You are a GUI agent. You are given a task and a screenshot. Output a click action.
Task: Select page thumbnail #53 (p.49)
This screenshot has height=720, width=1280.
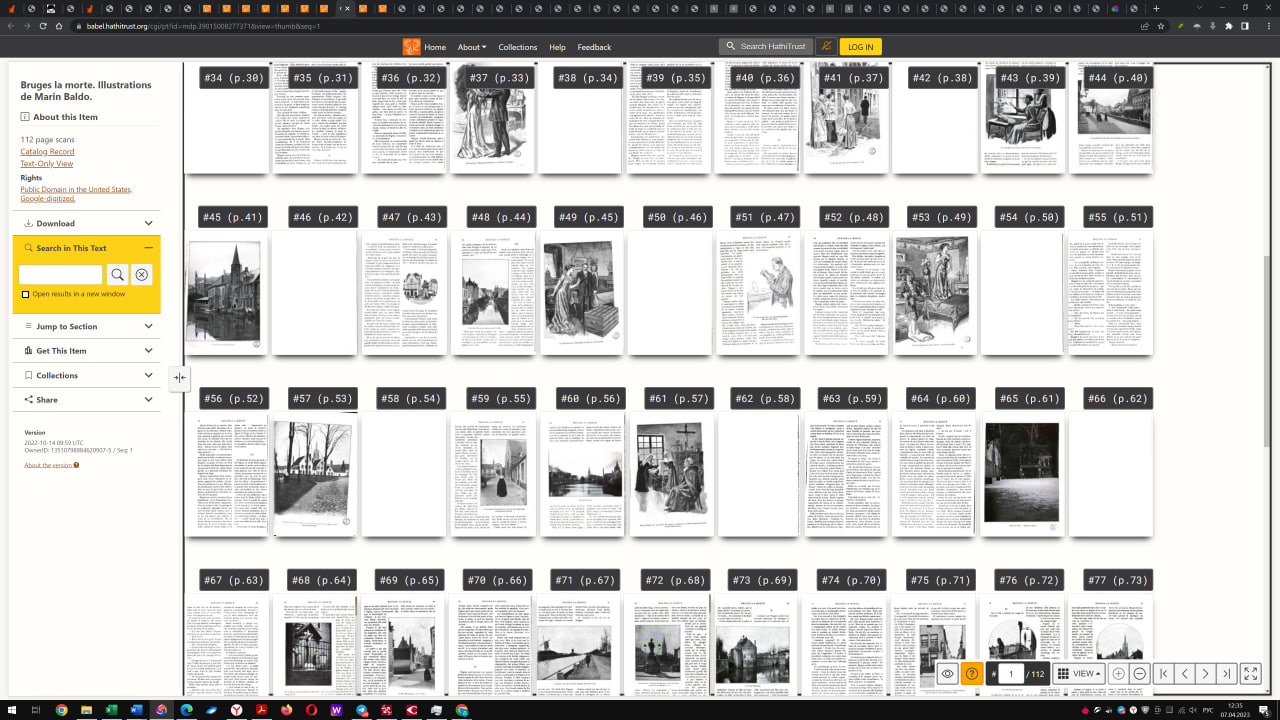935,293
